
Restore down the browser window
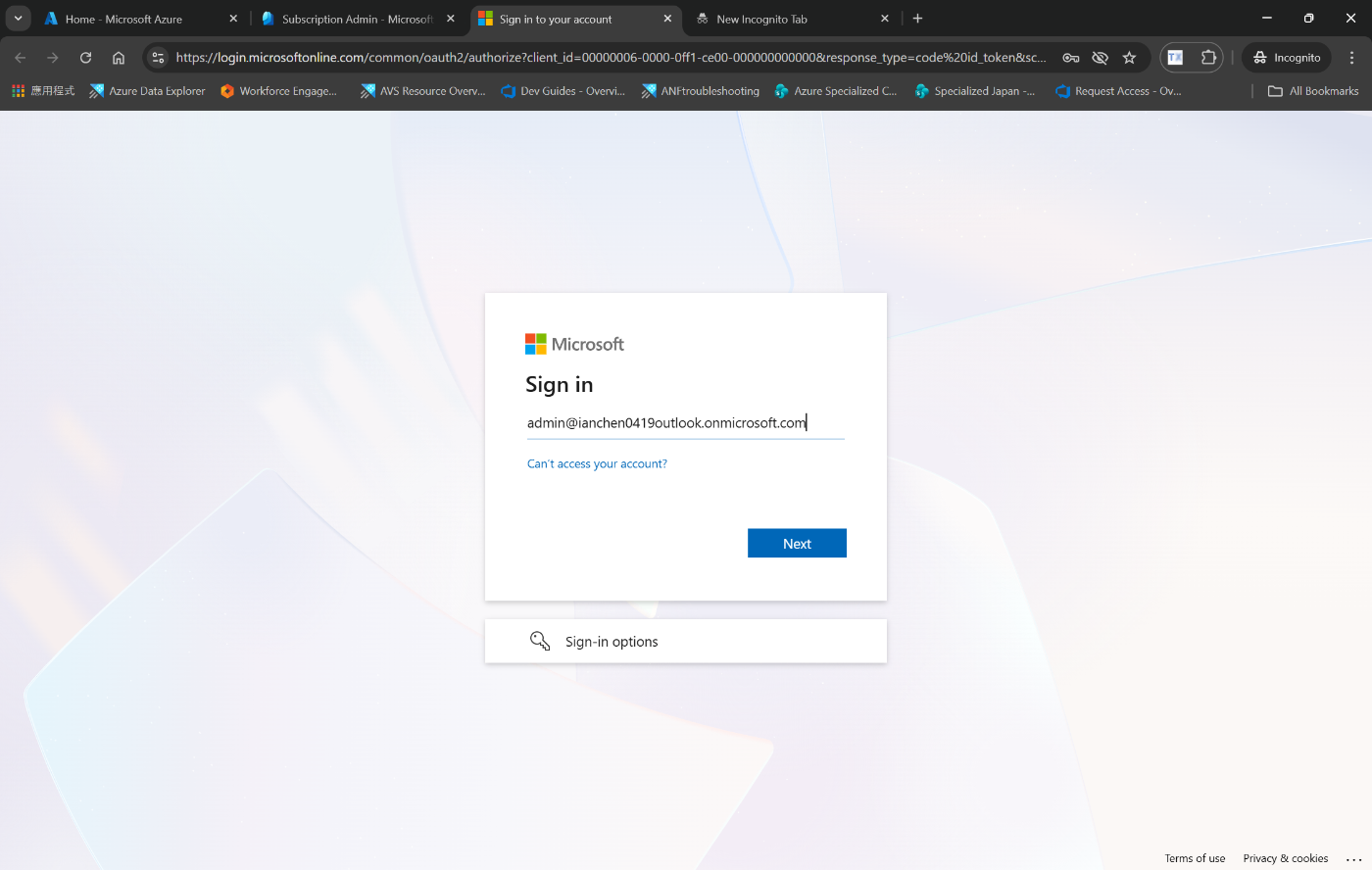(x=1308, y=18)
